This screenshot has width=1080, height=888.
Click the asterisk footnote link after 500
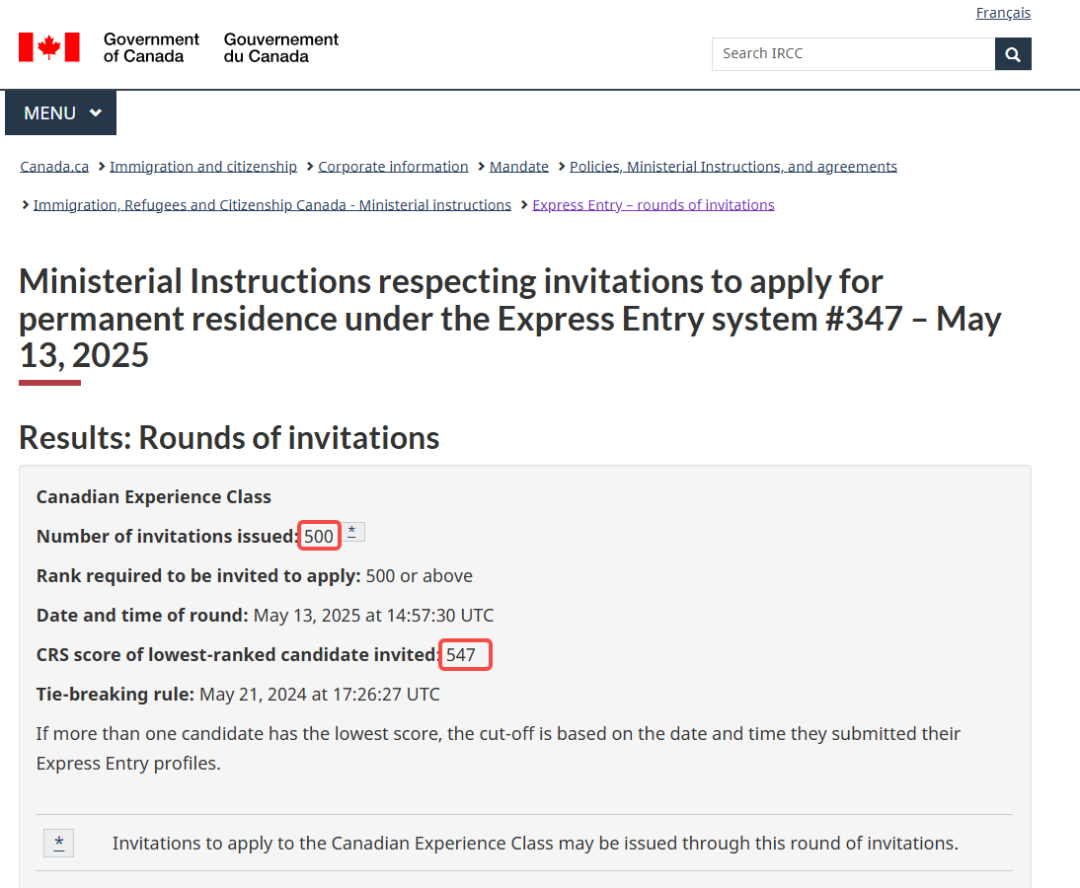352,532
